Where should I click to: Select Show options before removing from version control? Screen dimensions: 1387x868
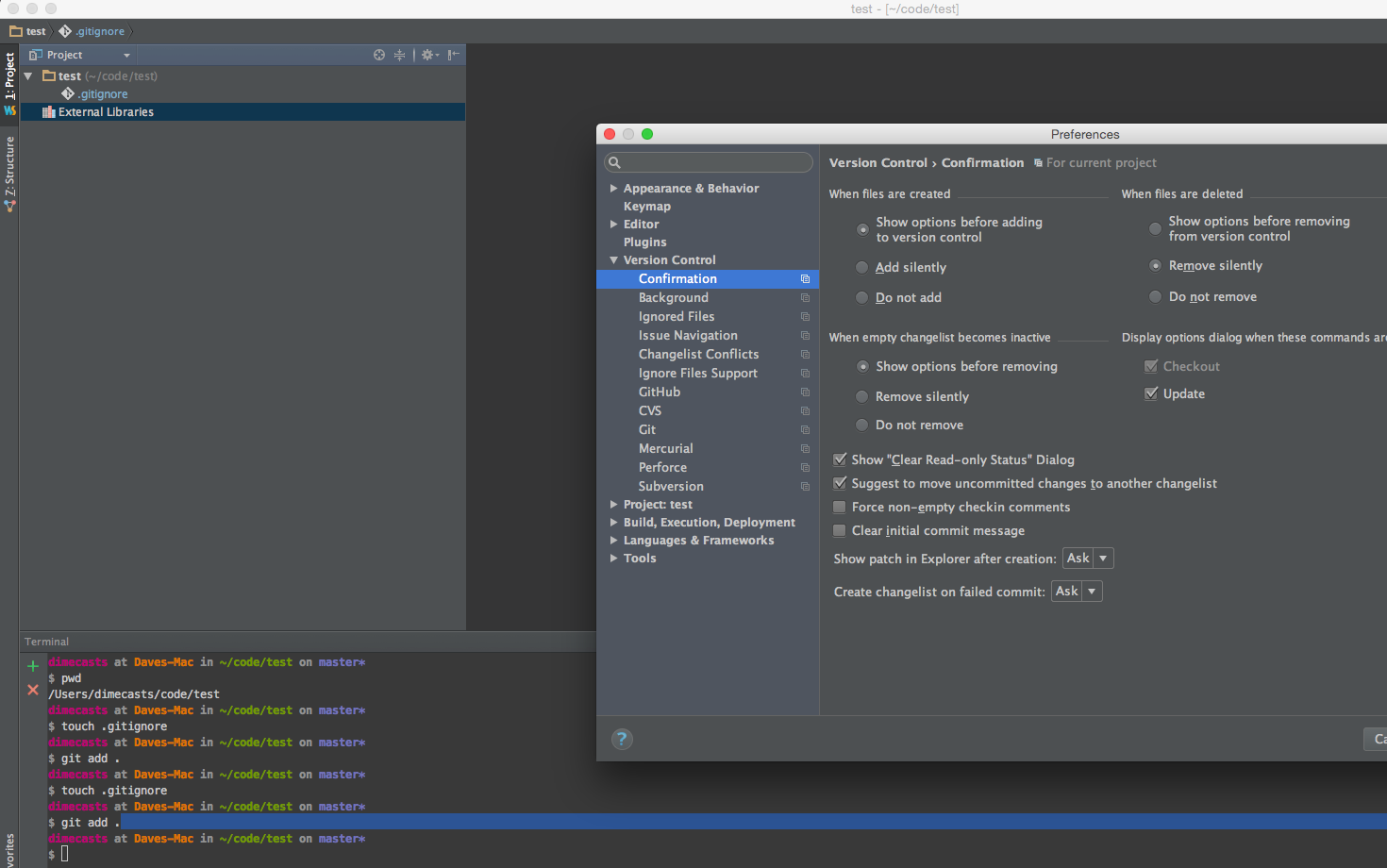pos(1155,228)
